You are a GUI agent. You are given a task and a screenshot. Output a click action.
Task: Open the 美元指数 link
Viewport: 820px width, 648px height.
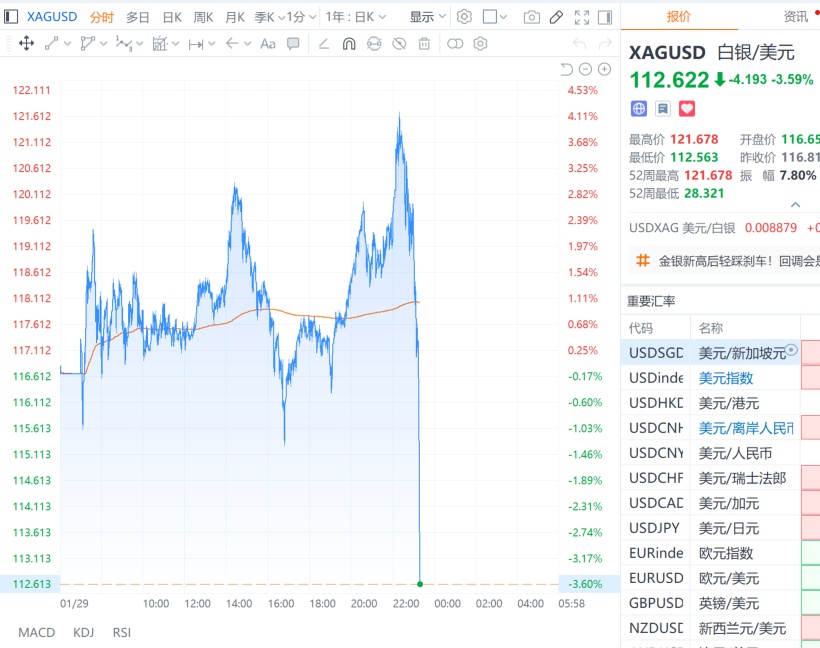click(726, 378)
